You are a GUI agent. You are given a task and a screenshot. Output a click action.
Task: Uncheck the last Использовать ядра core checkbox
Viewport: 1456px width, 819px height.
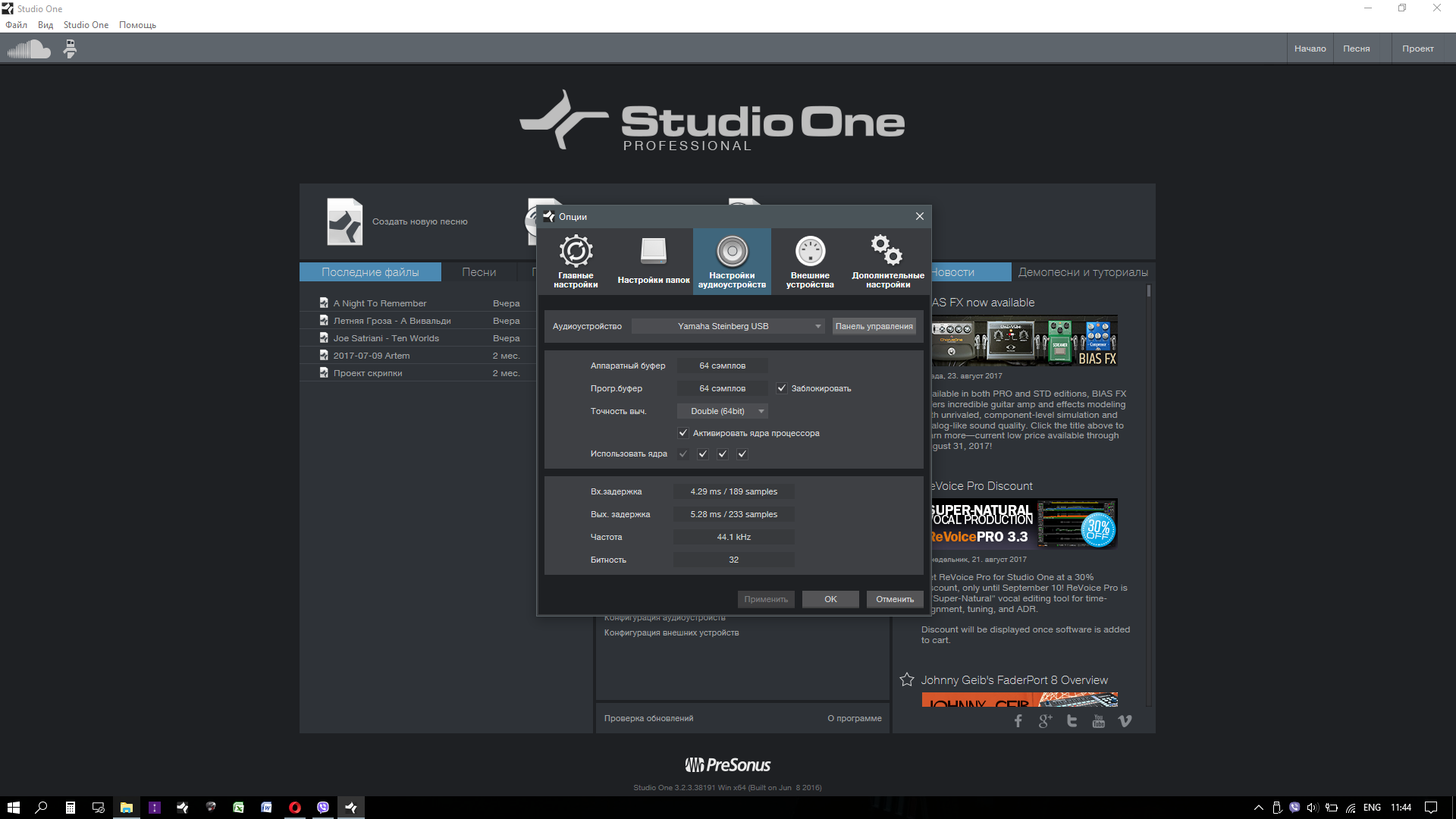point(742,454)
